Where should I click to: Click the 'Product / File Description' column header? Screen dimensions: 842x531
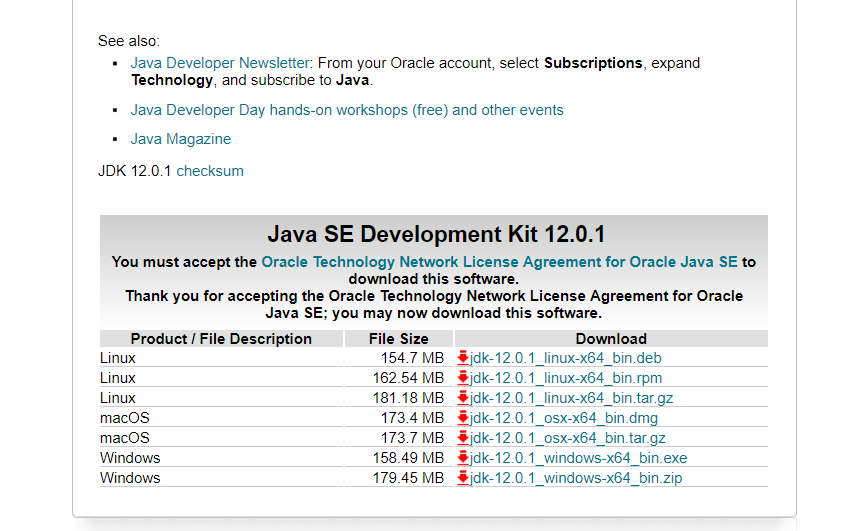point(221,339)
